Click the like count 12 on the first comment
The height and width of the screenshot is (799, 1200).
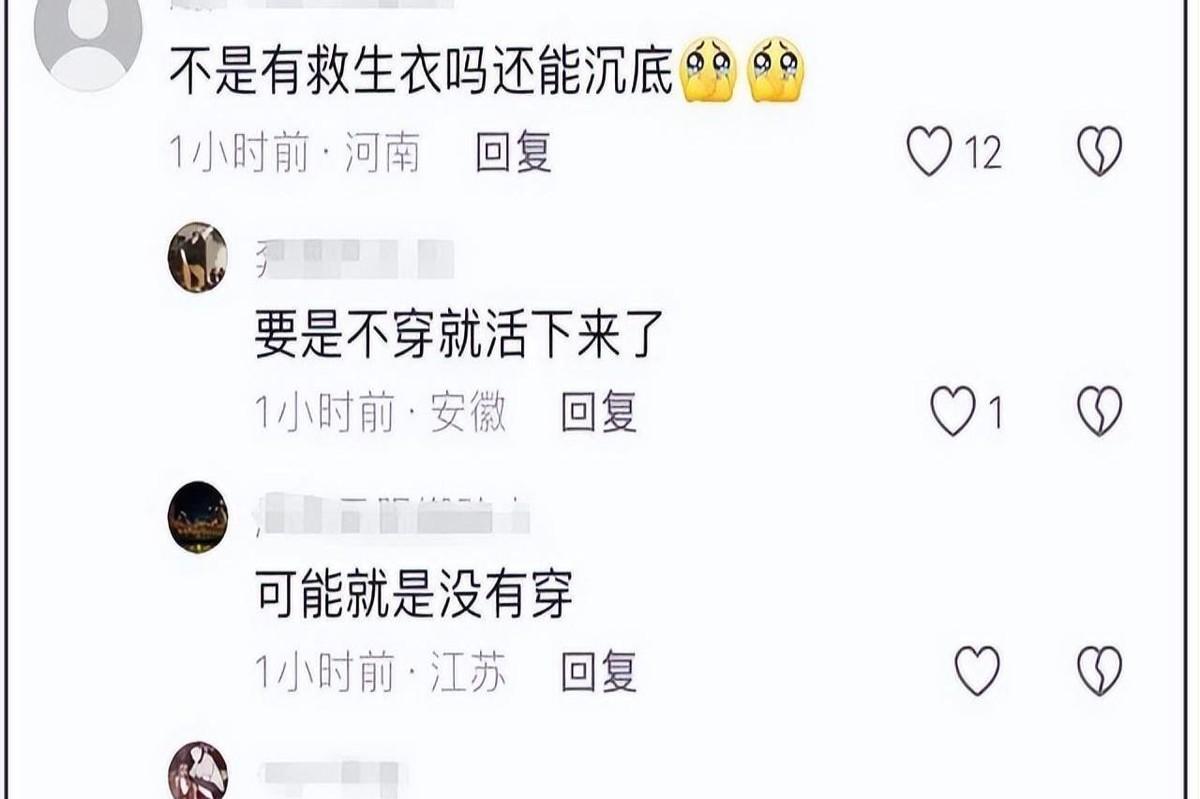[983, 153]
